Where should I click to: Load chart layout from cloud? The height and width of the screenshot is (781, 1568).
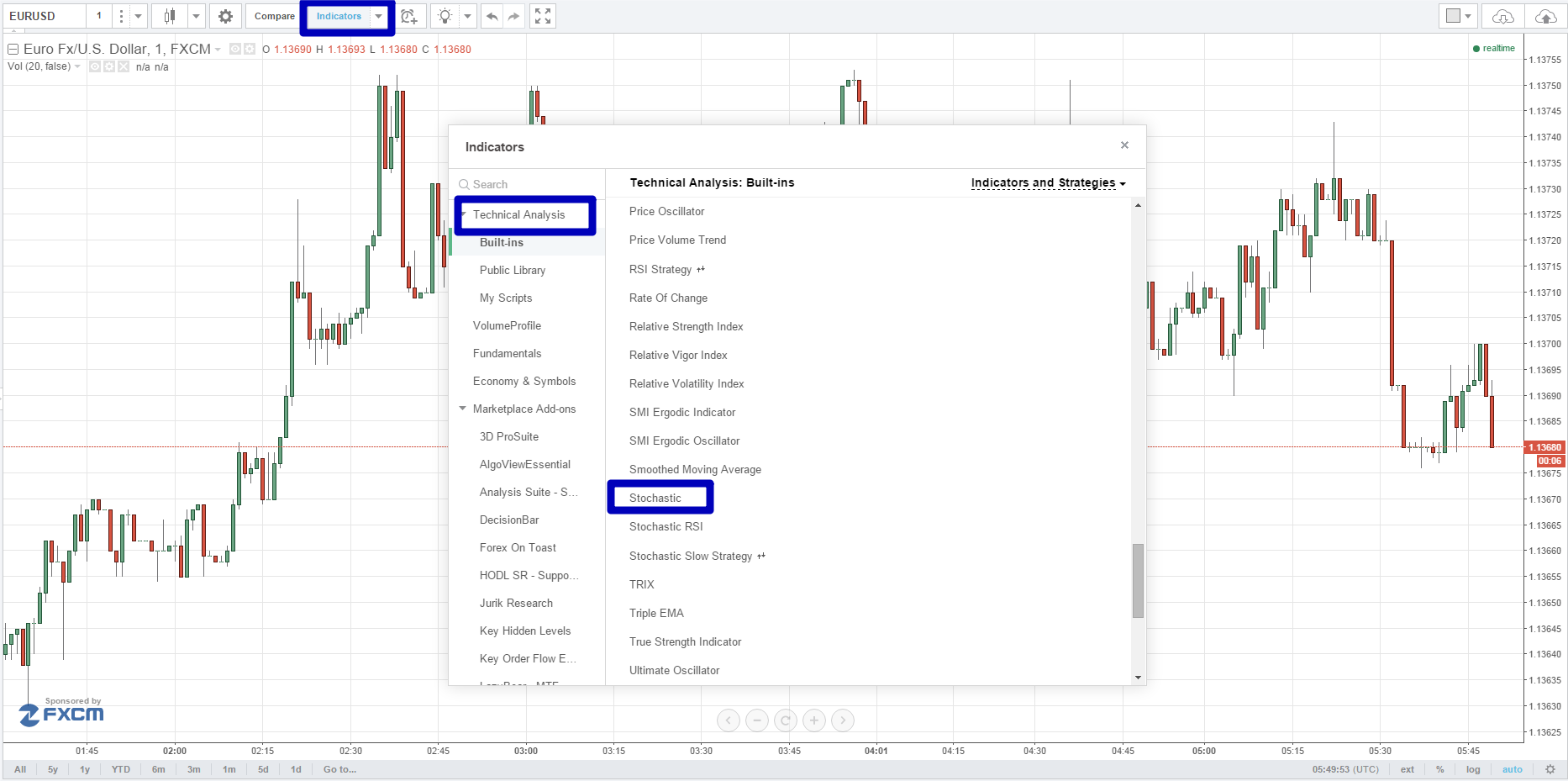pyautogui.click(x=1503, y=16)
